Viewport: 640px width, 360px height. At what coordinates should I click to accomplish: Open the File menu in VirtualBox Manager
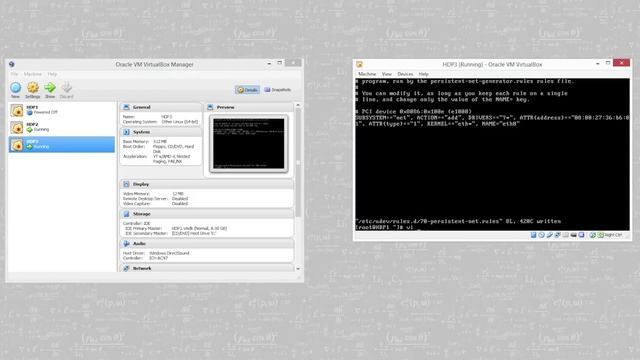tap(14, 74)
